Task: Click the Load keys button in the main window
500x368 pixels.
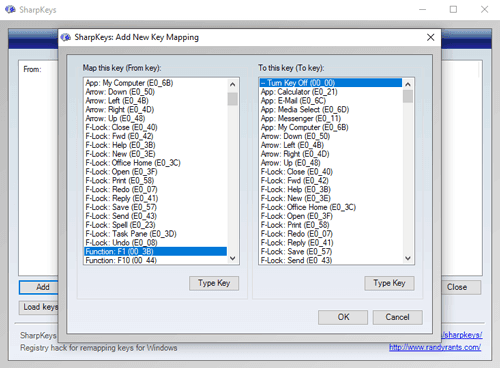Action: click(39, 307)
